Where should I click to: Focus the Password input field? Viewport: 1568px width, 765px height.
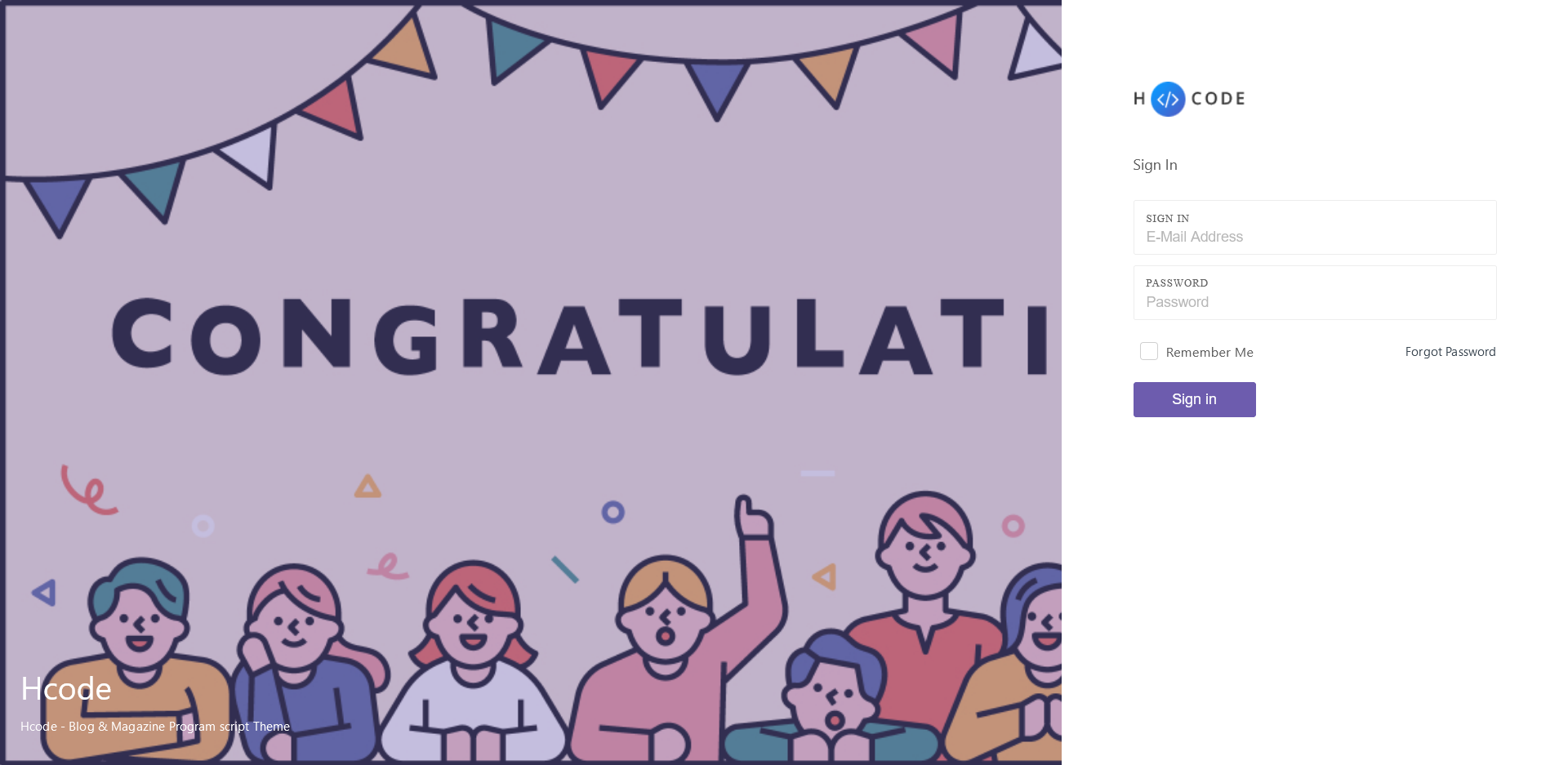click(1315, 302)
